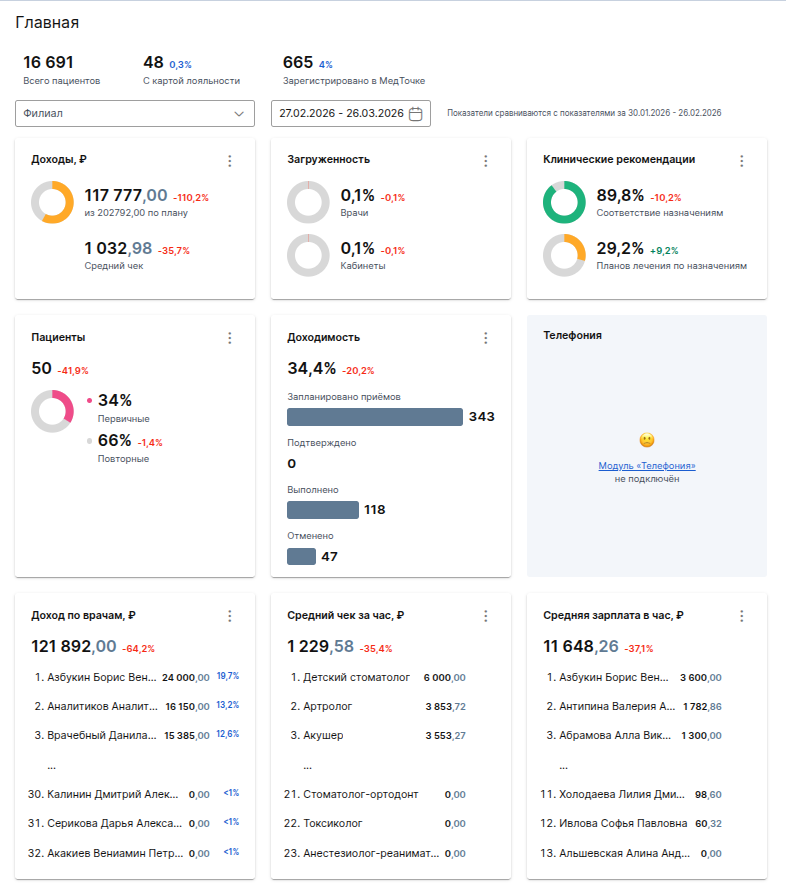Viewport: 786px width, 892px height.
Task: Open Средняя зарплата в час menu
Action: click(742, 617)
